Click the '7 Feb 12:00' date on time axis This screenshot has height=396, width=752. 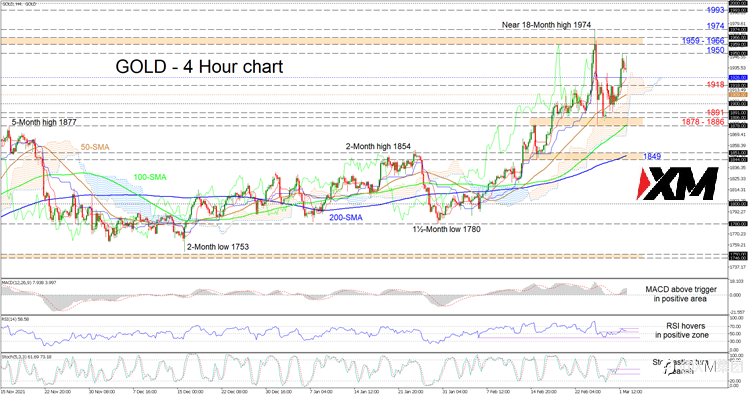pos(498,392)
